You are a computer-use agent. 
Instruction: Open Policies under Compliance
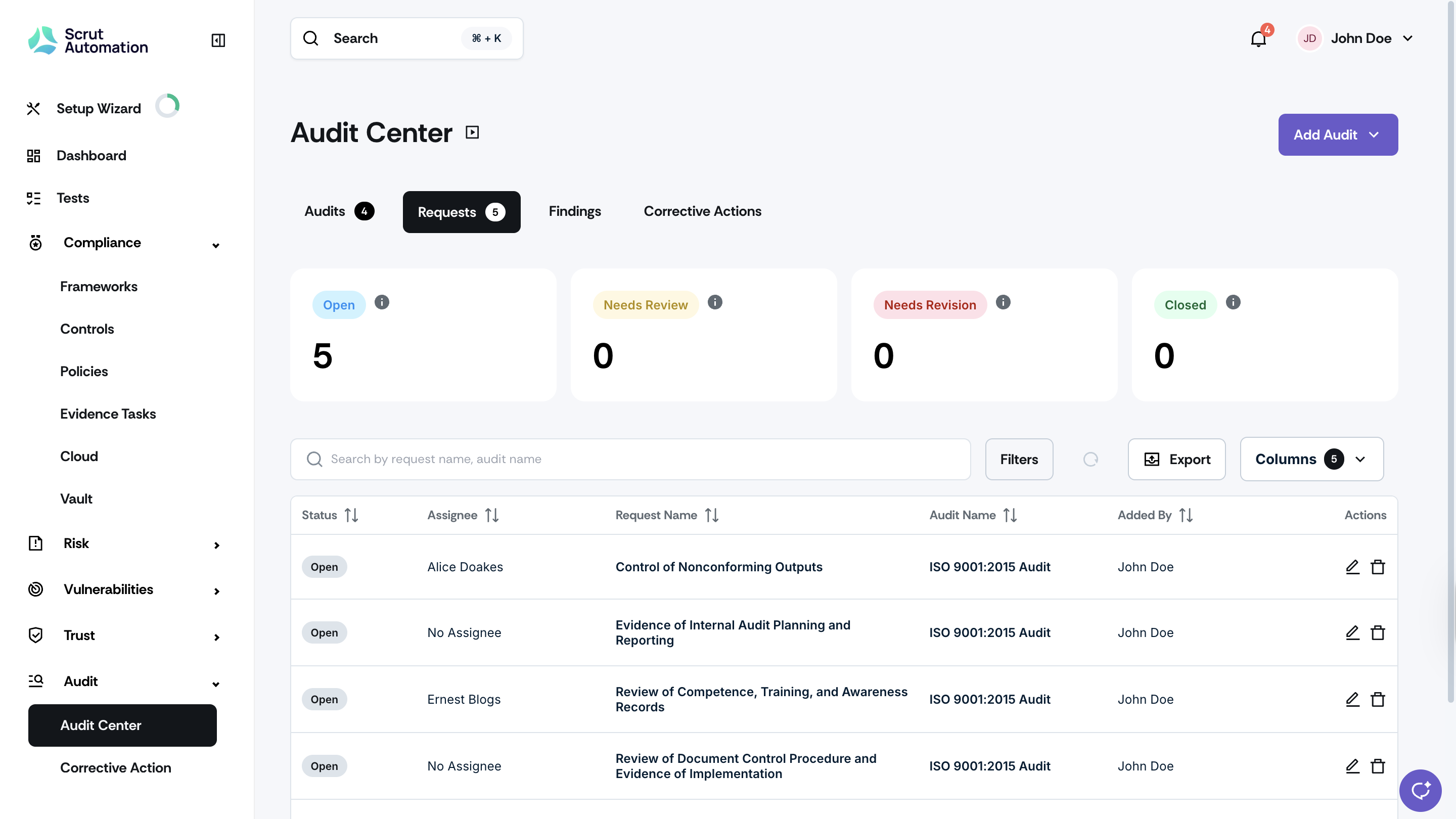pyautogui.click(x=83, y=372)
